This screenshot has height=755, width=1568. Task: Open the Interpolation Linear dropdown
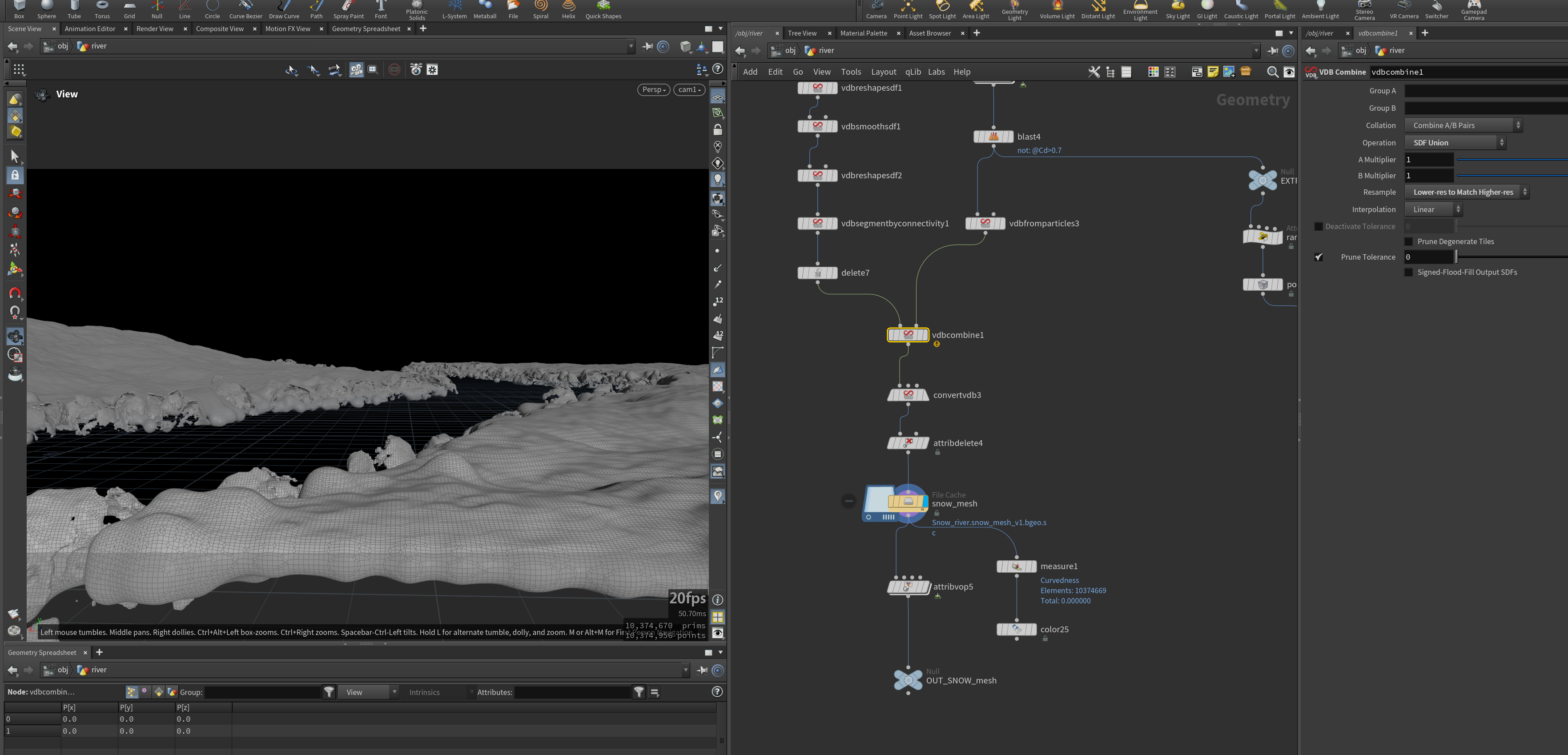(x=1433, y=209)
